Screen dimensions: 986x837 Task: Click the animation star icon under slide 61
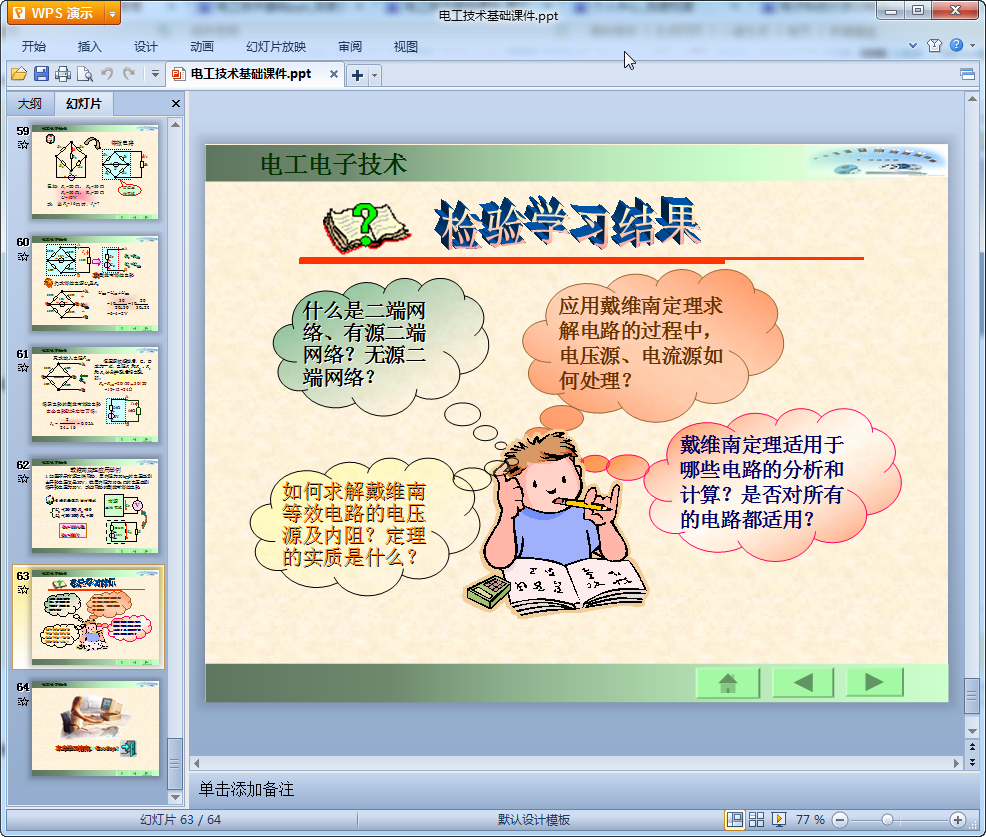tap(23, 368)
